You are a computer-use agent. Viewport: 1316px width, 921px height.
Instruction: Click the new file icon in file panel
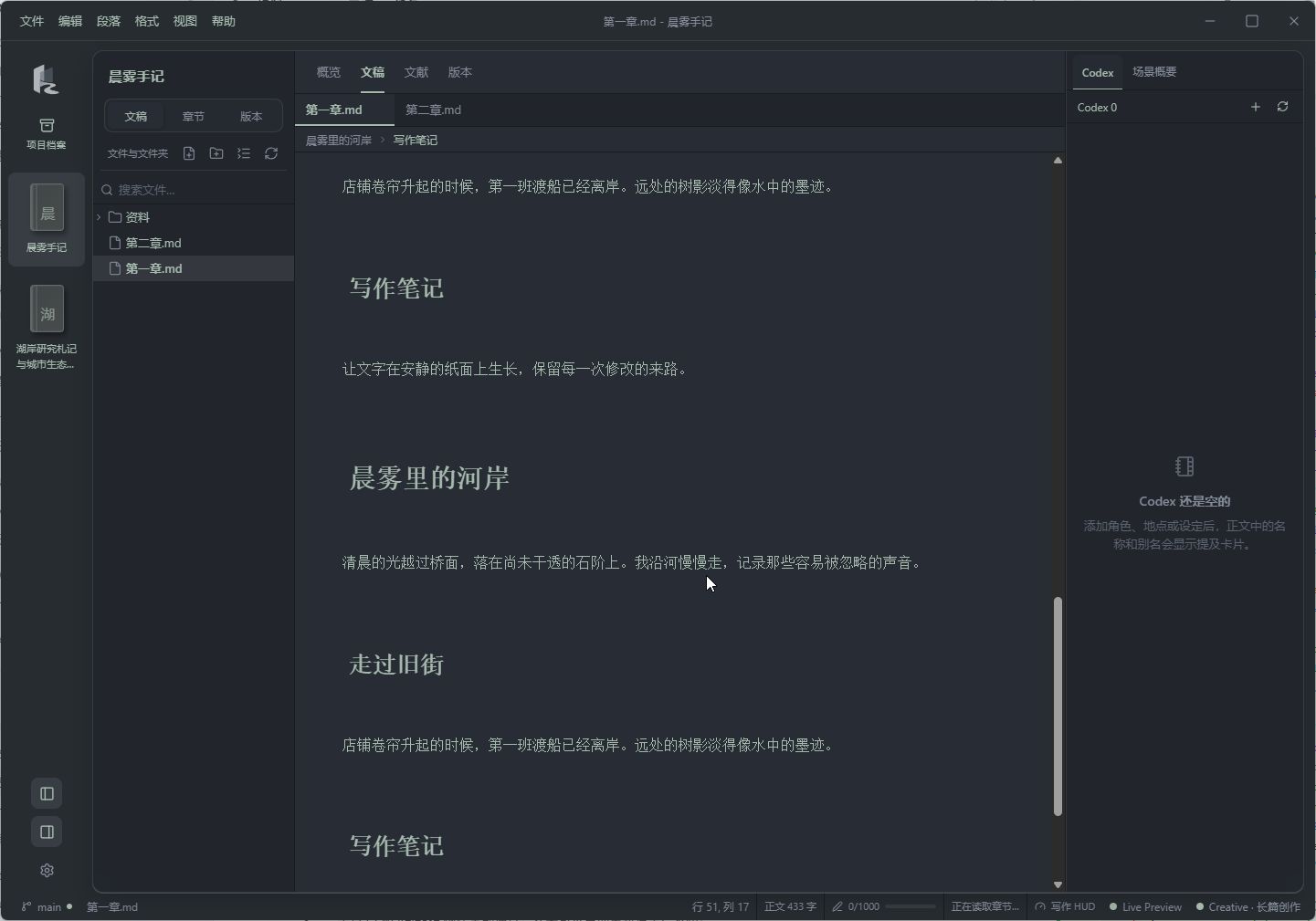[x=189, y=153]
